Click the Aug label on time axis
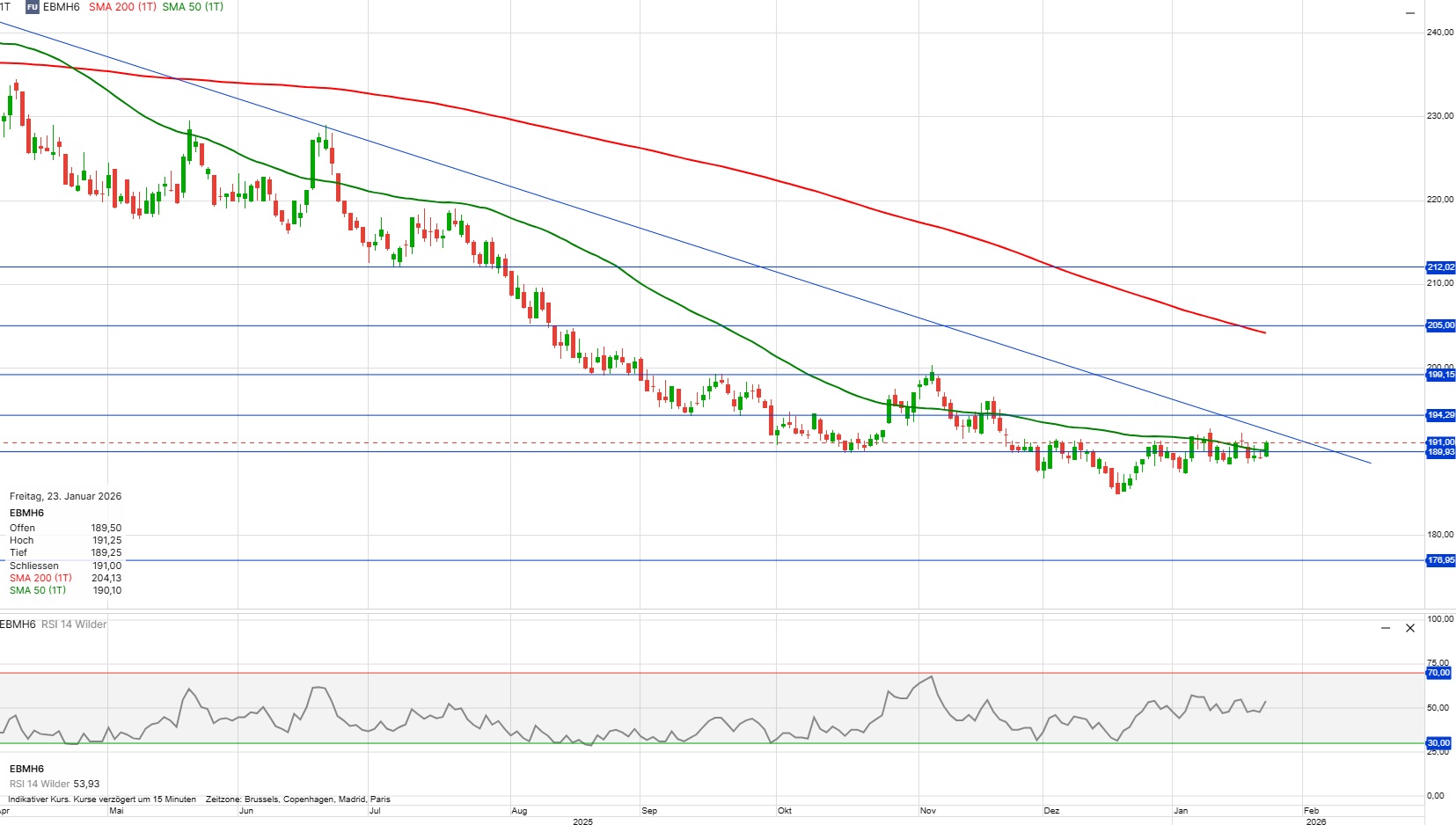1456x825 pixels. click(x=519, y=811)
